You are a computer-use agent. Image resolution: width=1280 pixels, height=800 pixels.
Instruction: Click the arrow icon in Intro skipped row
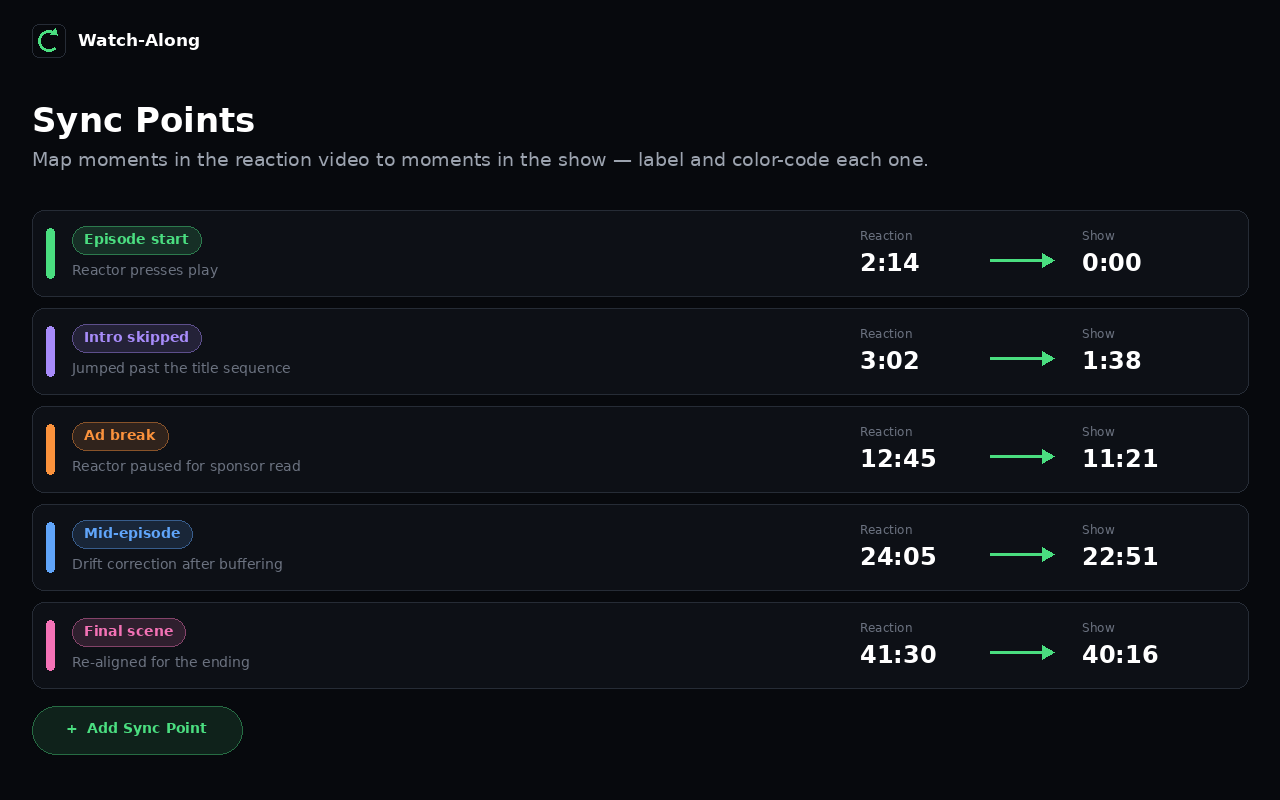pos(1022,359)
